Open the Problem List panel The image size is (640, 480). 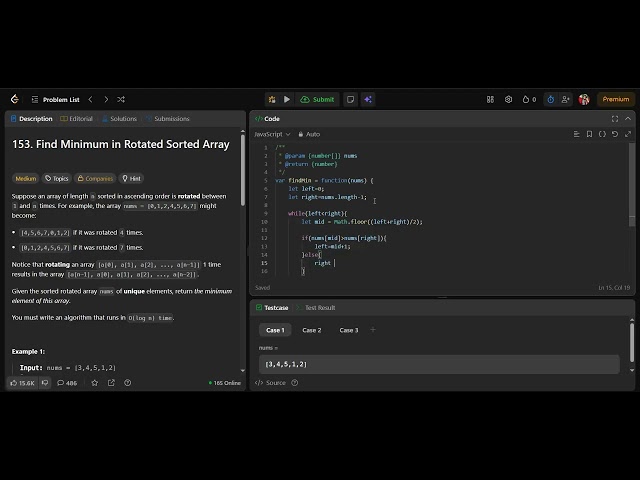(56, 100)
